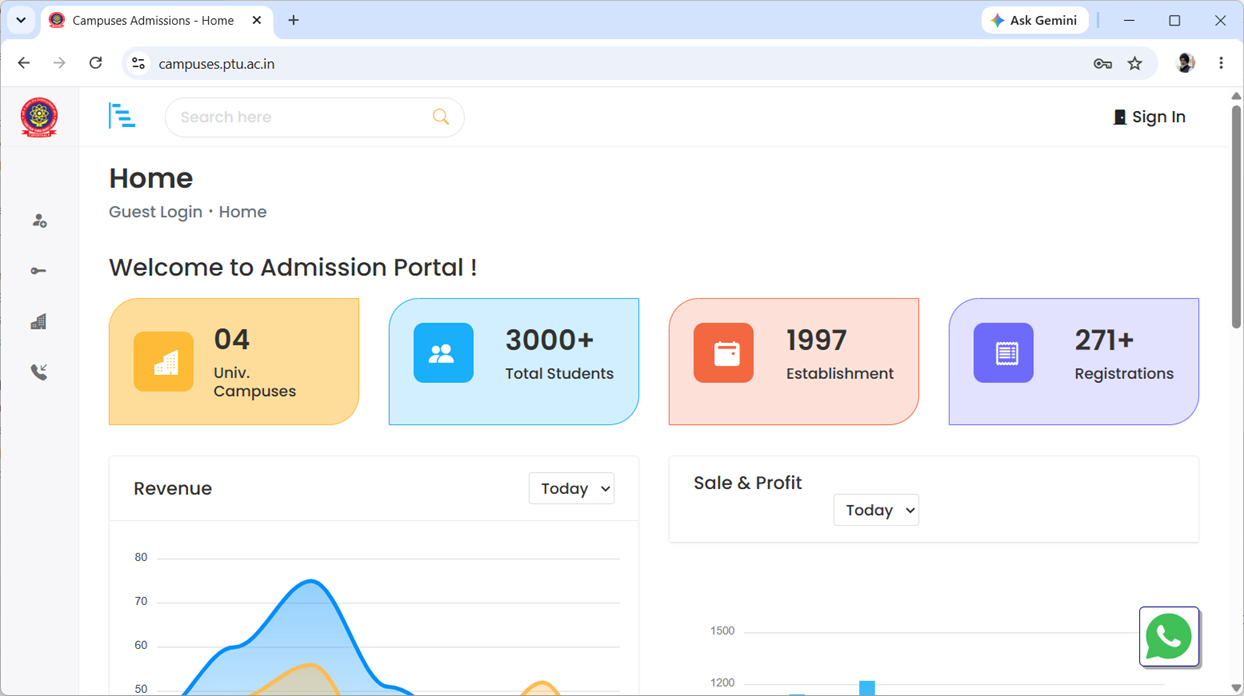The image size is (1244, 696).
Task: Click the browser forward arrow
Action: tap(59, 63)
